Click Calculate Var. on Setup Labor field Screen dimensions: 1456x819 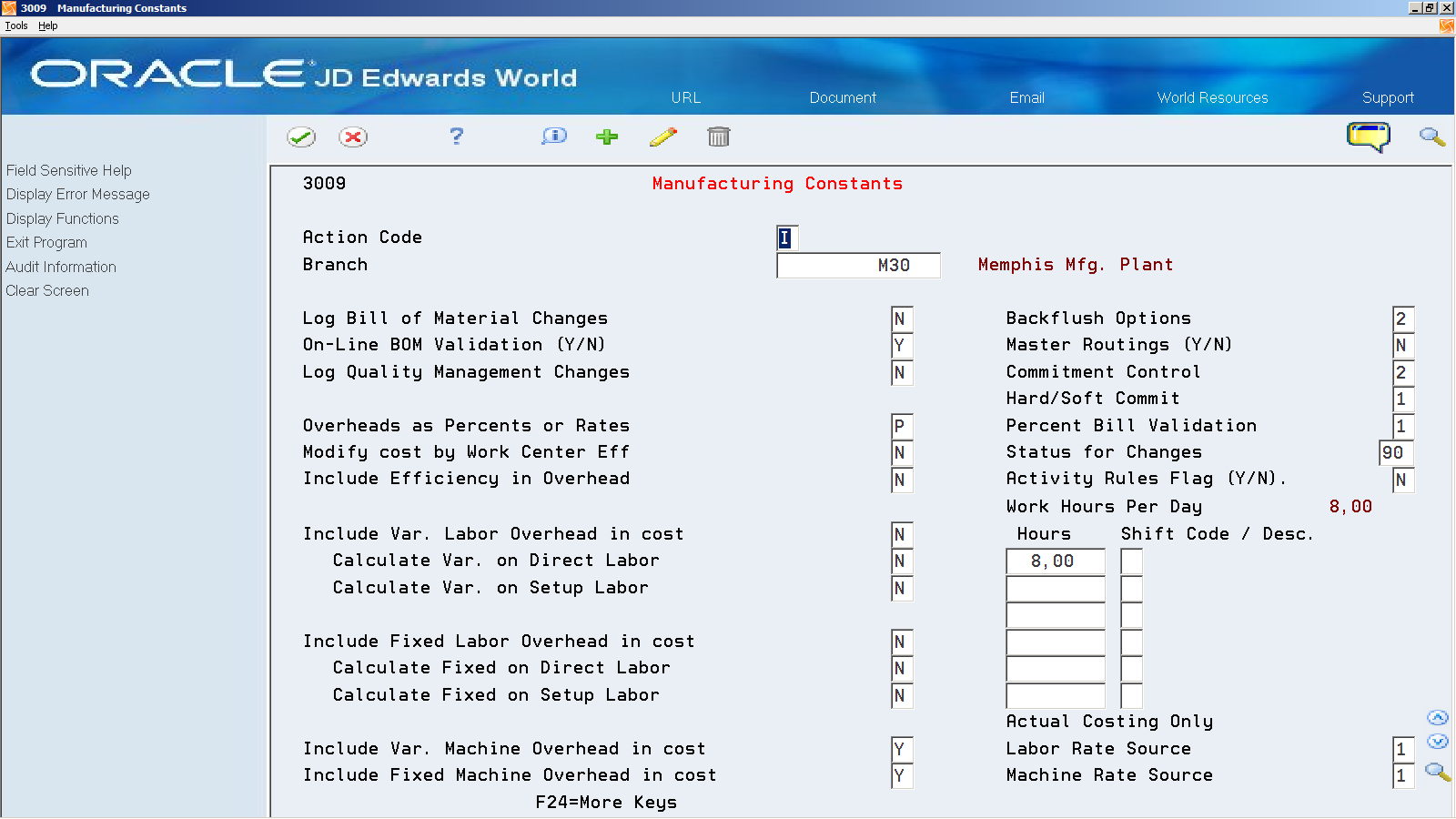(x=902, y=588)
